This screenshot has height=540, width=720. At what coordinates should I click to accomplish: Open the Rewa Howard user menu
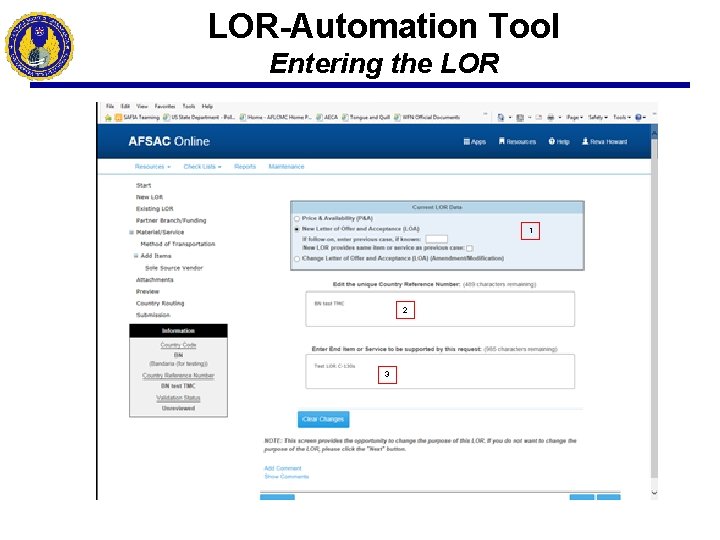604,142
